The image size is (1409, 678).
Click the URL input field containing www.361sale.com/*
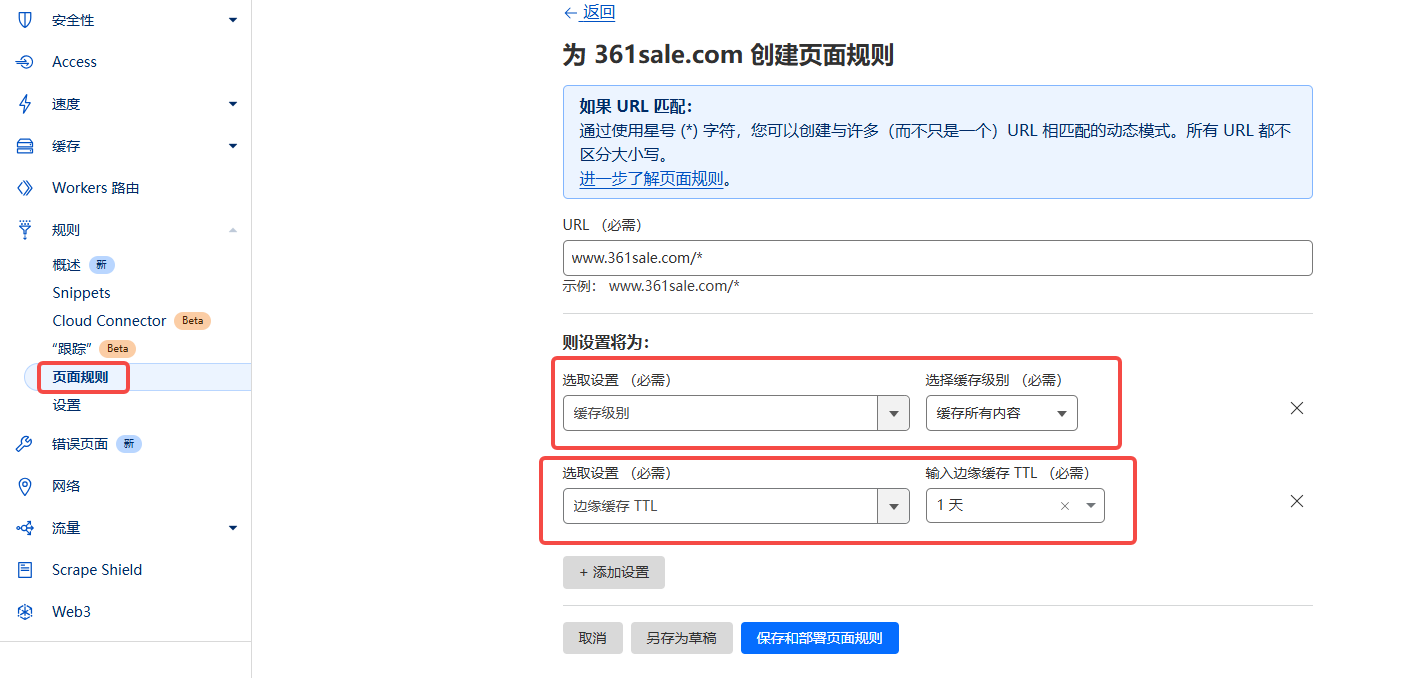(x=937, y=257)
